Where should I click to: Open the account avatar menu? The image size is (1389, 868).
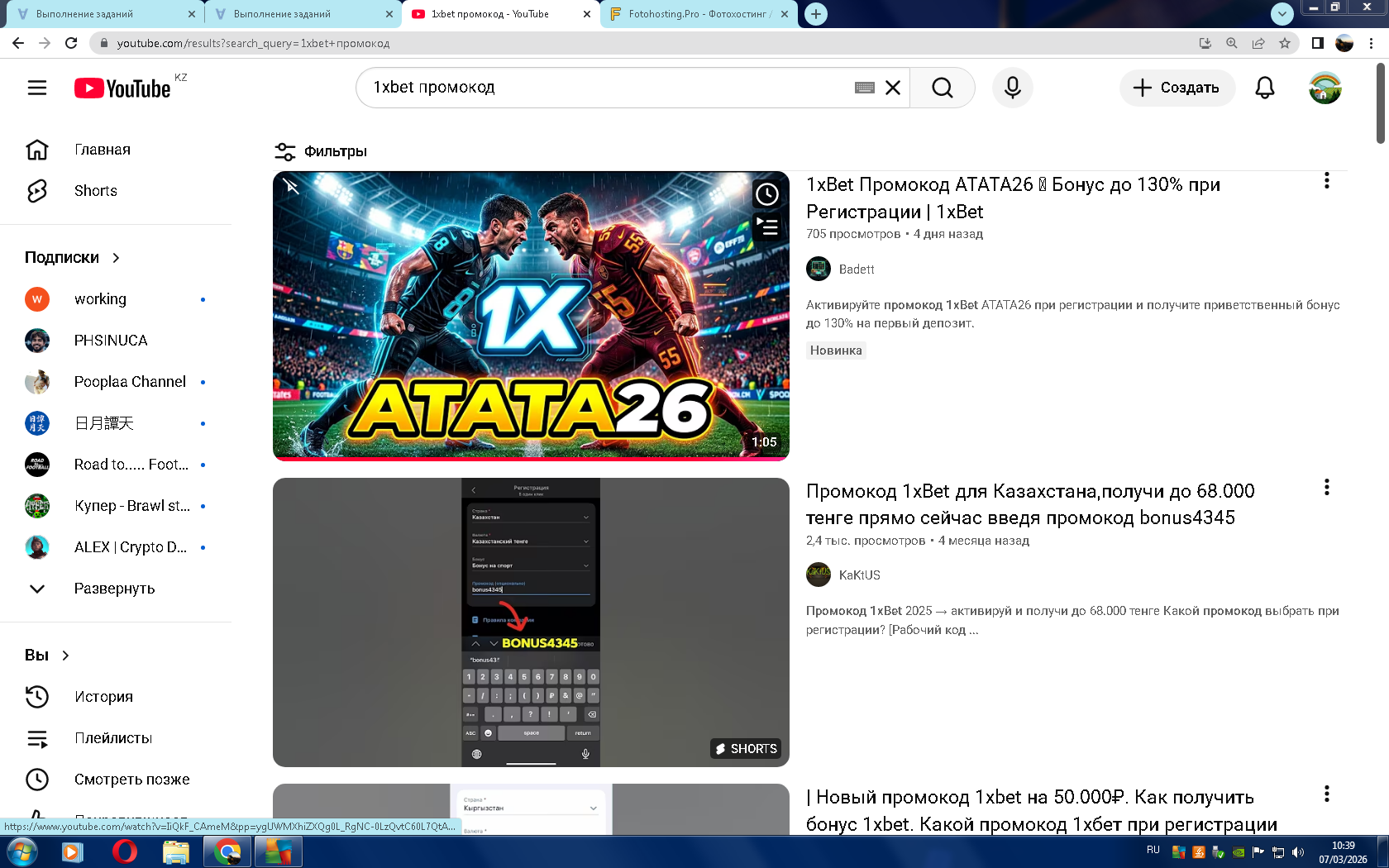pos(1325,88)
